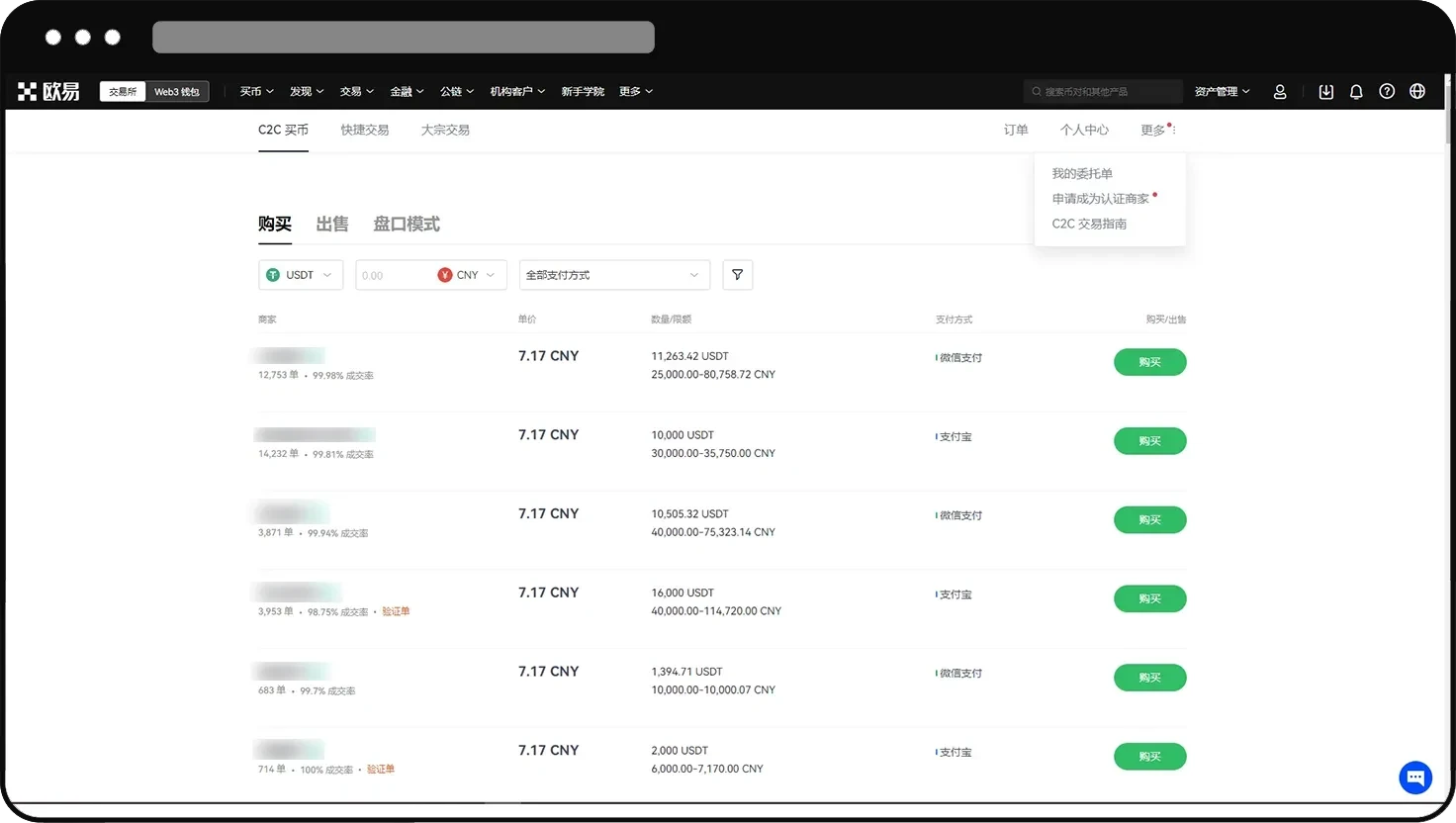
Task: Buy the 2,000 USDT offer
Action: pyautogui.click(x=1149, y=757)
